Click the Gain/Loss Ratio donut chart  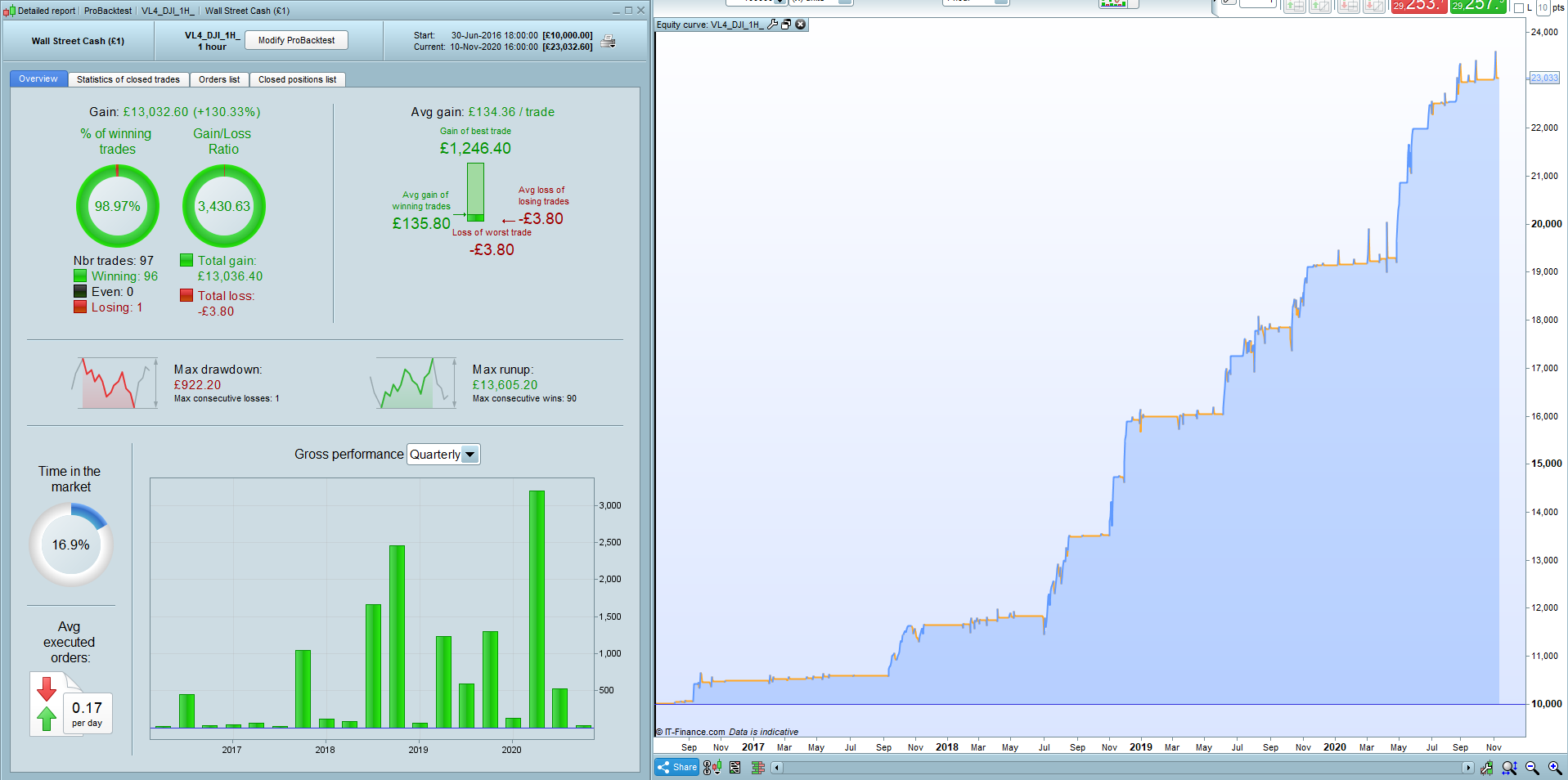[x=224, y=206]
